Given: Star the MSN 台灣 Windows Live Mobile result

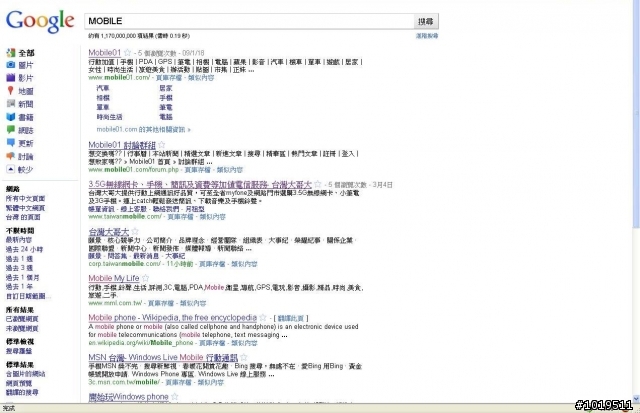Looking at the screenshot, I should coord(244,357).
